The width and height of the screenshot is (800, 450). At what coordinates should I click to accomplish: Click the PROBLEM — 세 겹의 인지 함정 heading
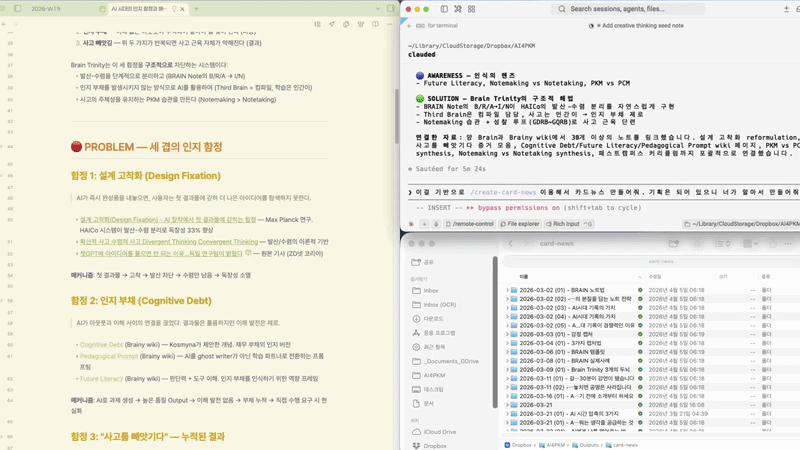146,147
